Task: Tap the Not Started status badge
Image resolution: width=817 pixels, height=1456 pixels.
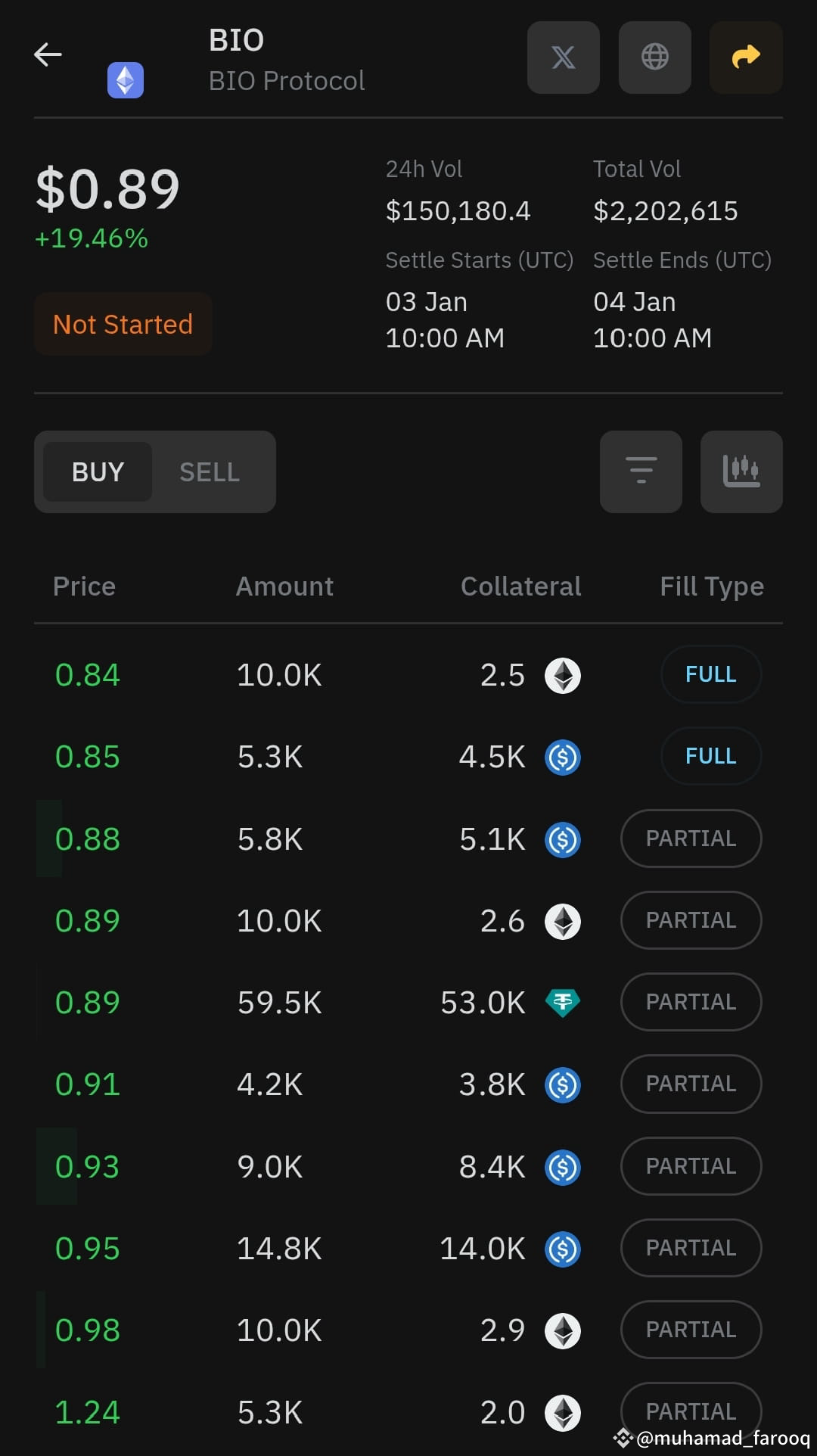Action: 123,324
